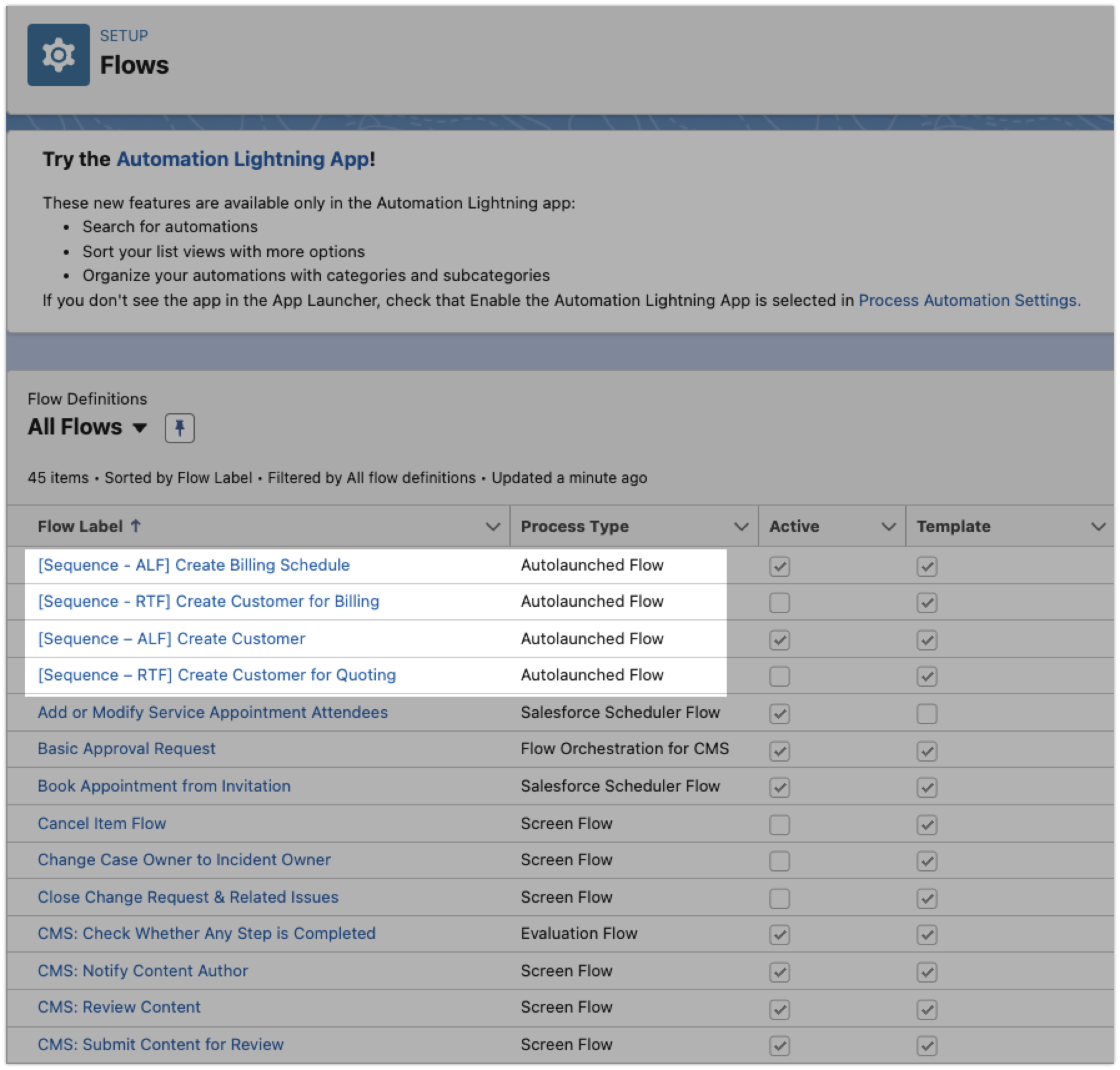
Task: Open Basic Approval Request flow
Action: pyautogui.click(x=126, y=749)
